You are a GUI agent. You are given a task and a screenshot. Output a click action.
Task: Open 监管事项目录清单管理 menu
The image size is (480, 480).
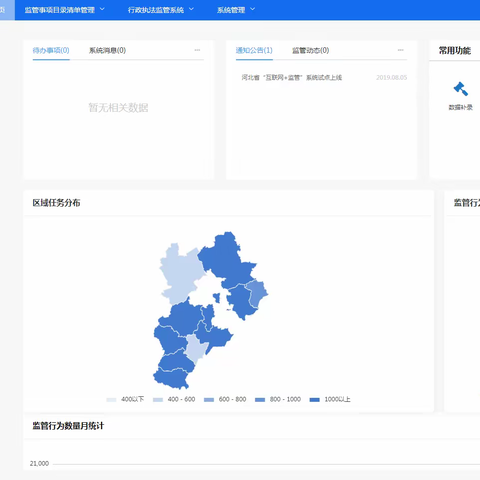click(x=60, y=10)
